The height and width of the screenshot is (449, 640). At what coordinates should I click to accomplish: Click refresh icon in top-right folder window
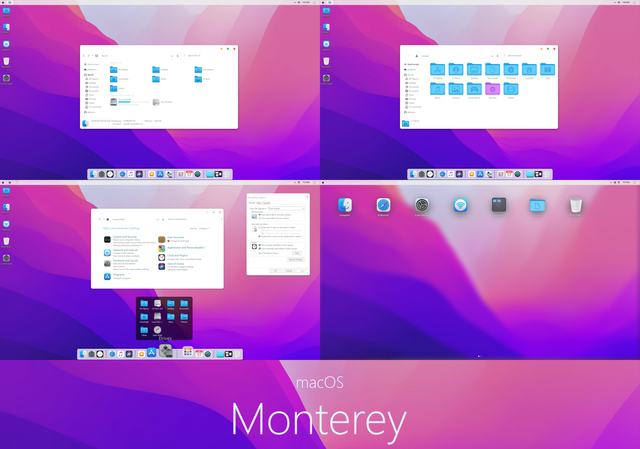pos(498,56)
